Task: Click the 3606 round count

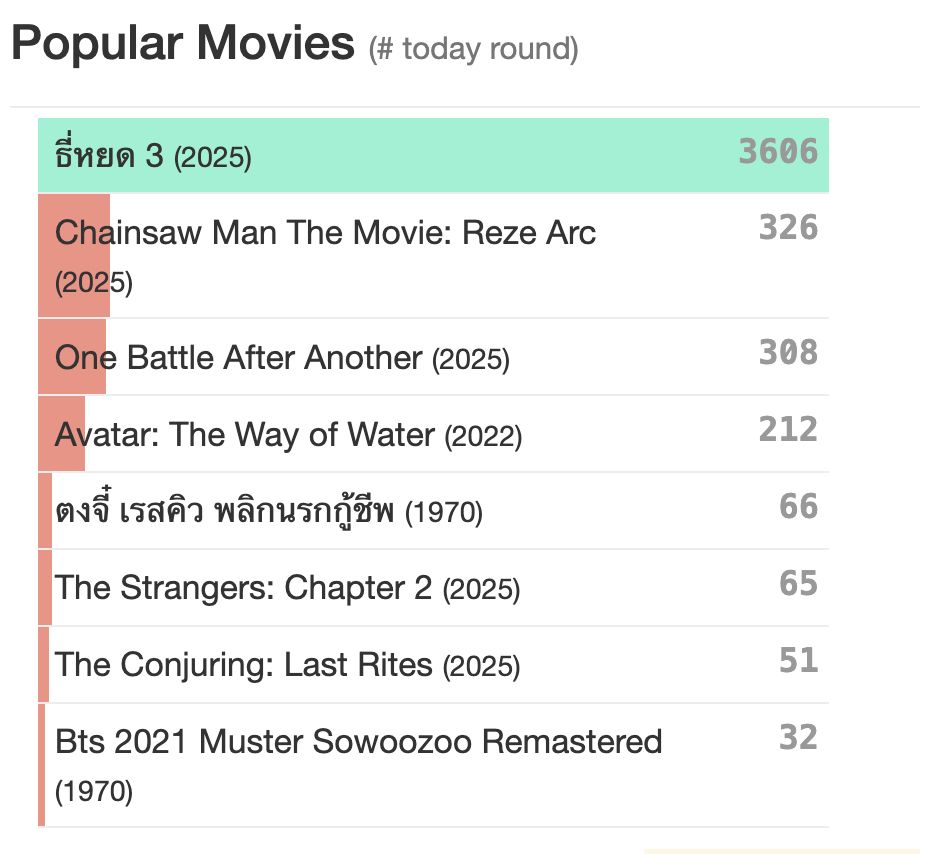Action: [778, 151]
